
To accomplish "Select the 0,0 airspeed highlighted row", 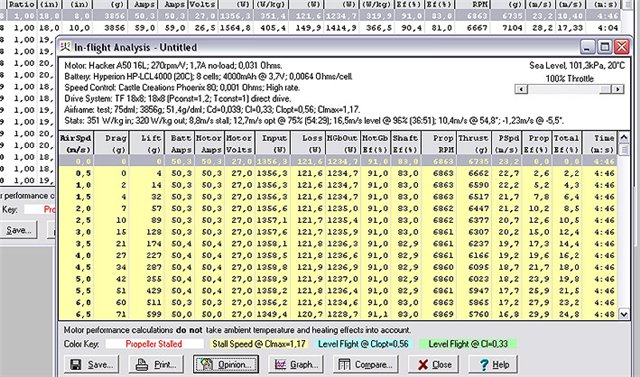I will [x=339, y=161].
